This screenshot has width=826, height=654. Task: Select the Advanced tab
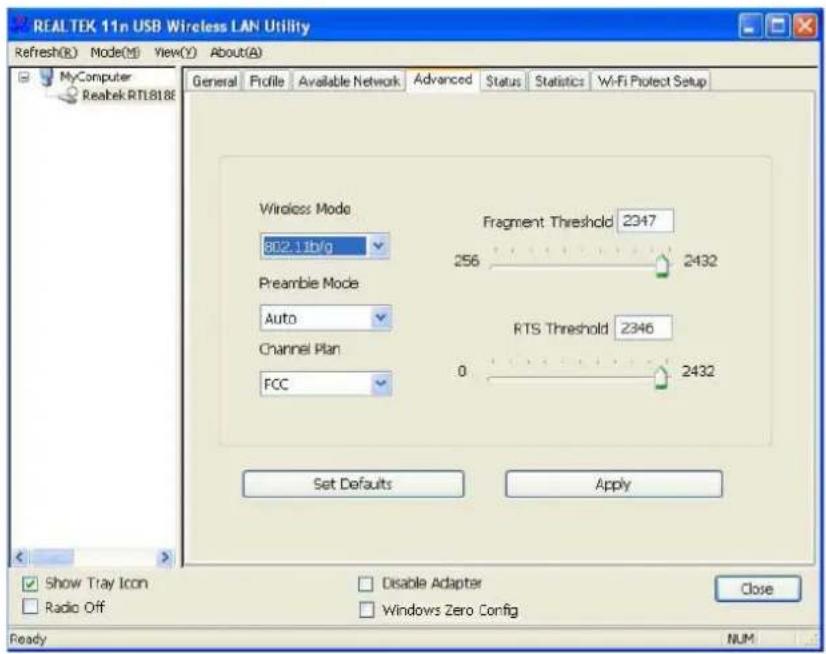pos(442,80)
